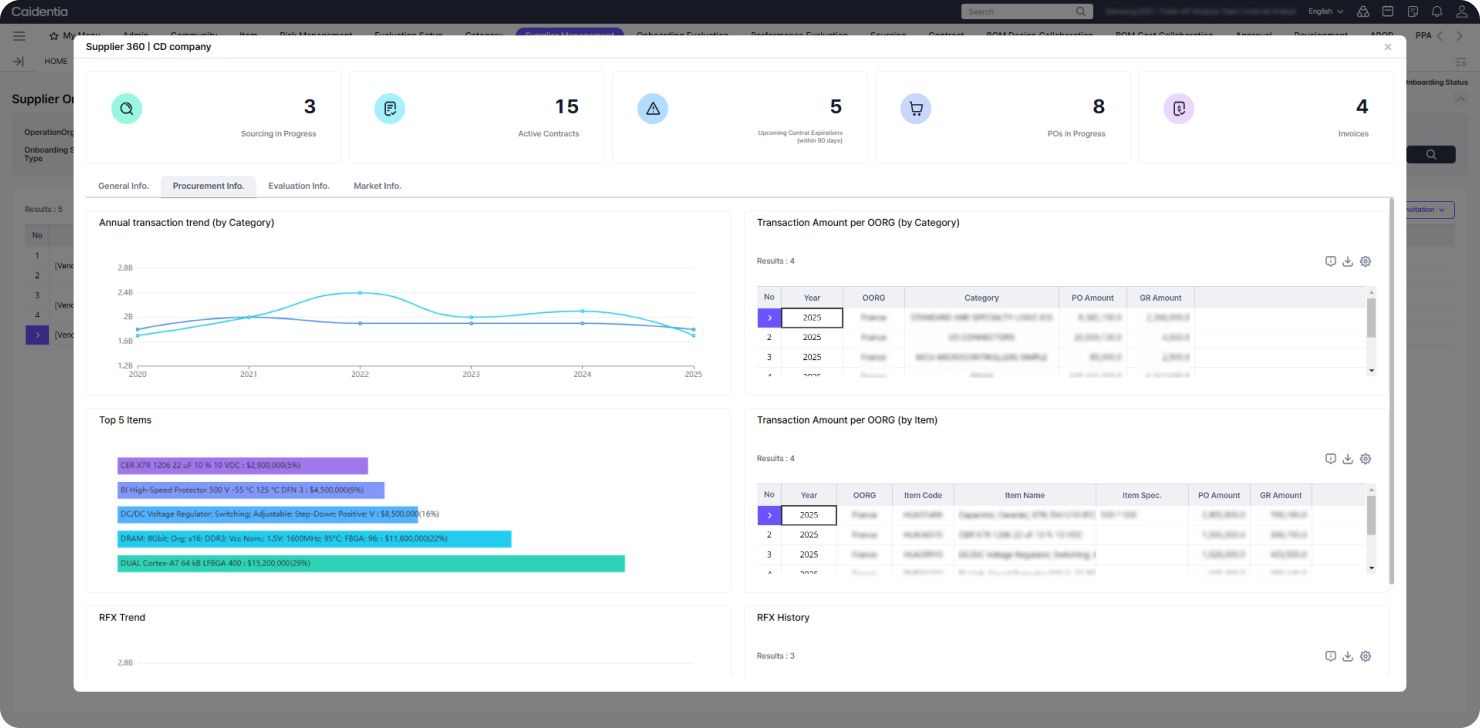Select the Market Info. tab
The width and height of the screenshot is (1480, 728).
click(x=377, y=186)
